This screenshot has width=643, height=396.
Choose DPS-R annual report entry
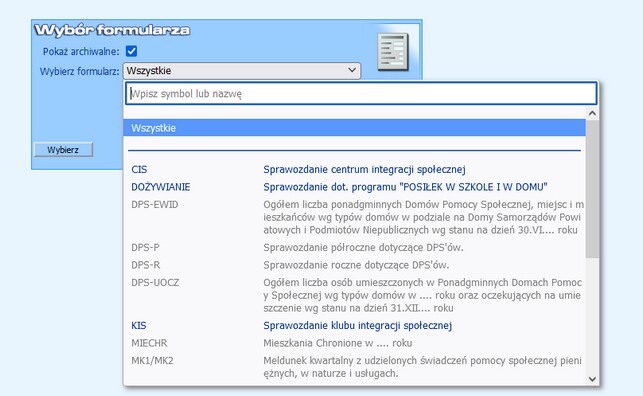pyautogui.click(x=354, y=265)
